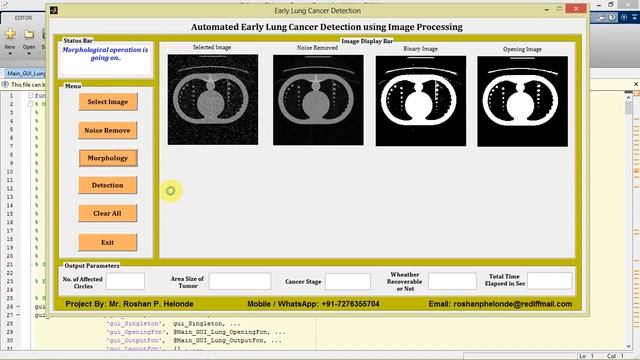This screenshot has height=360, width=640.
Task: Focus the Wheather Recoverable or Not field
Action: pos(452,282)
